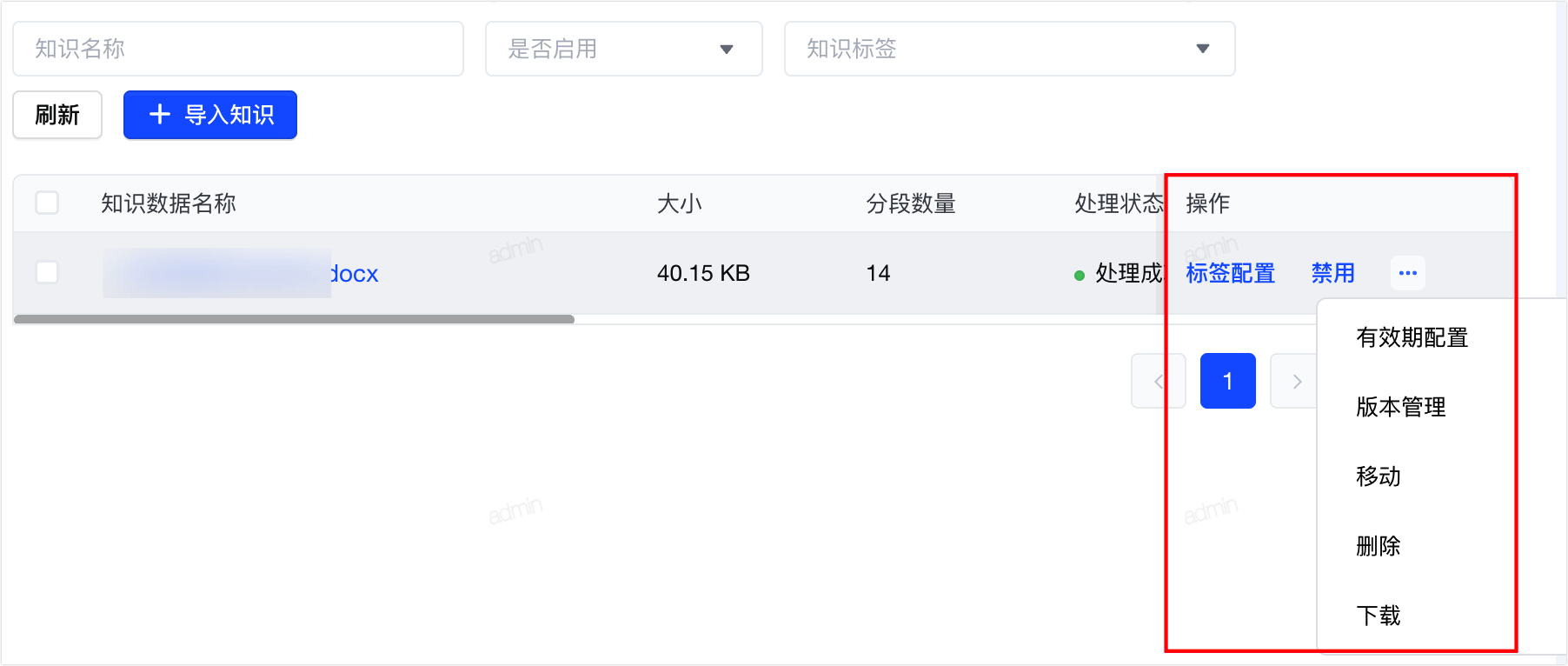Open the 知识标签 filter dropdown
The height and width of the screenshot is (666, 1568).
coord(1010,49)
